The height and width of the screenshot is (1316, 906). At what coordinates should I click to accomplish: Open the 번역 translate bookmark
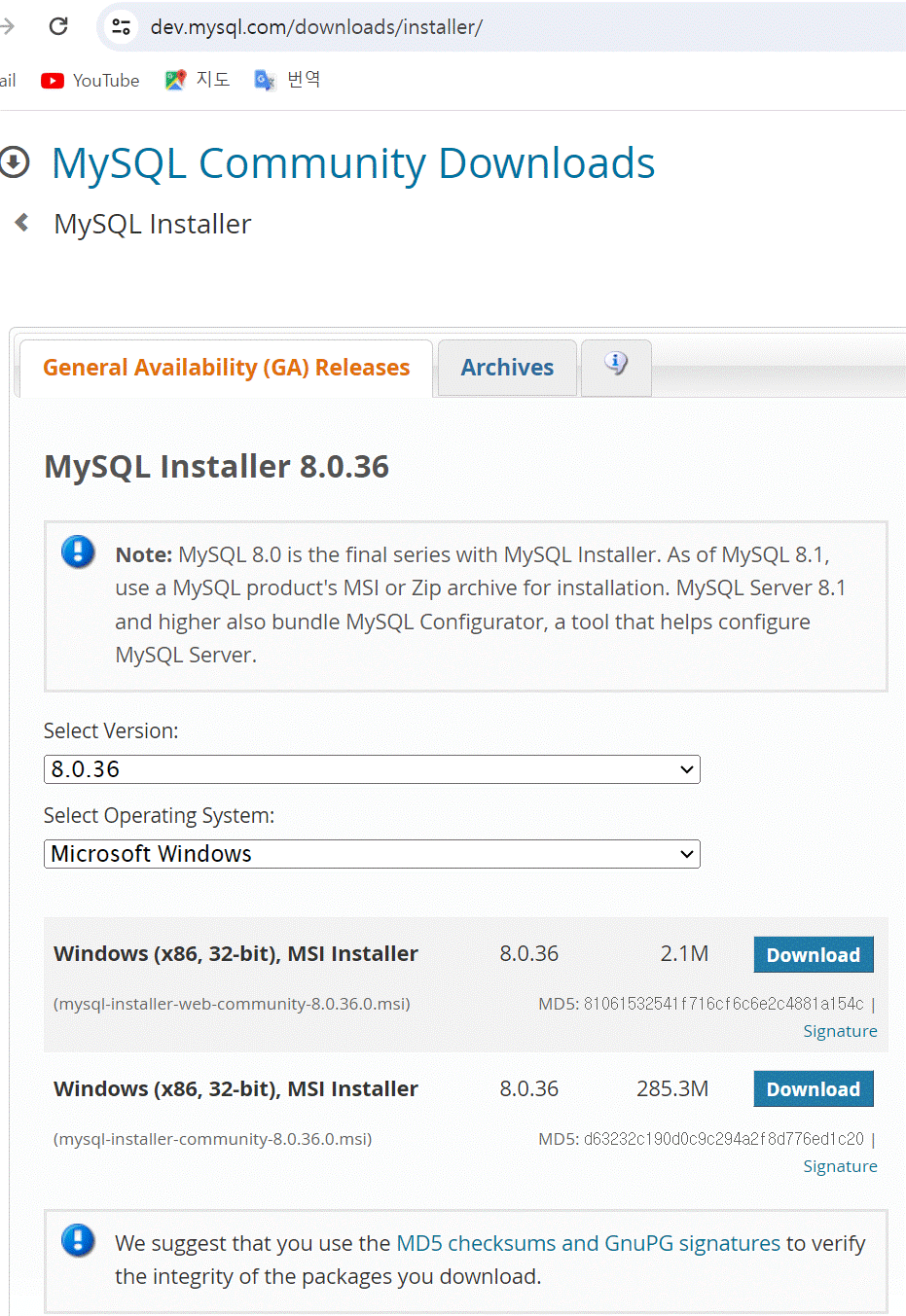[x=287, y=80]
